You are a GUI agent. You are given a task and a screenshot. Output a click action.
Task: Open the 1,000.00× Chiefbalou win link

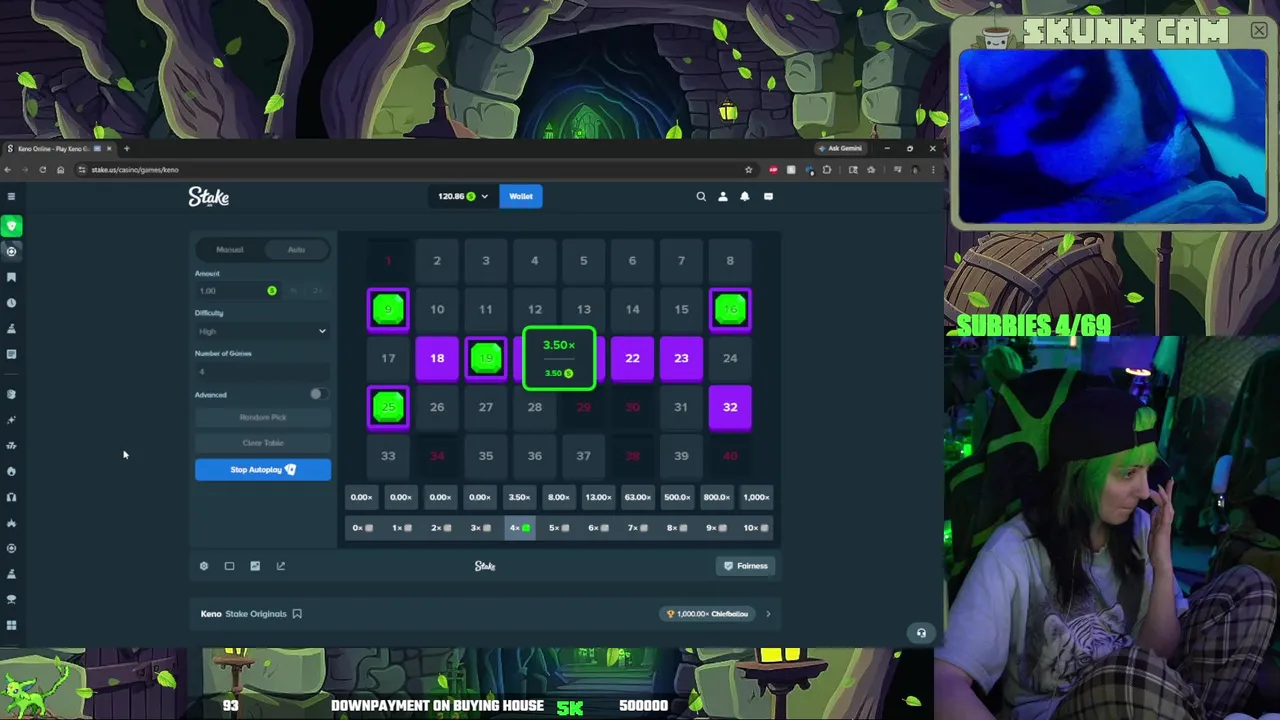click(x=709, y=614)
